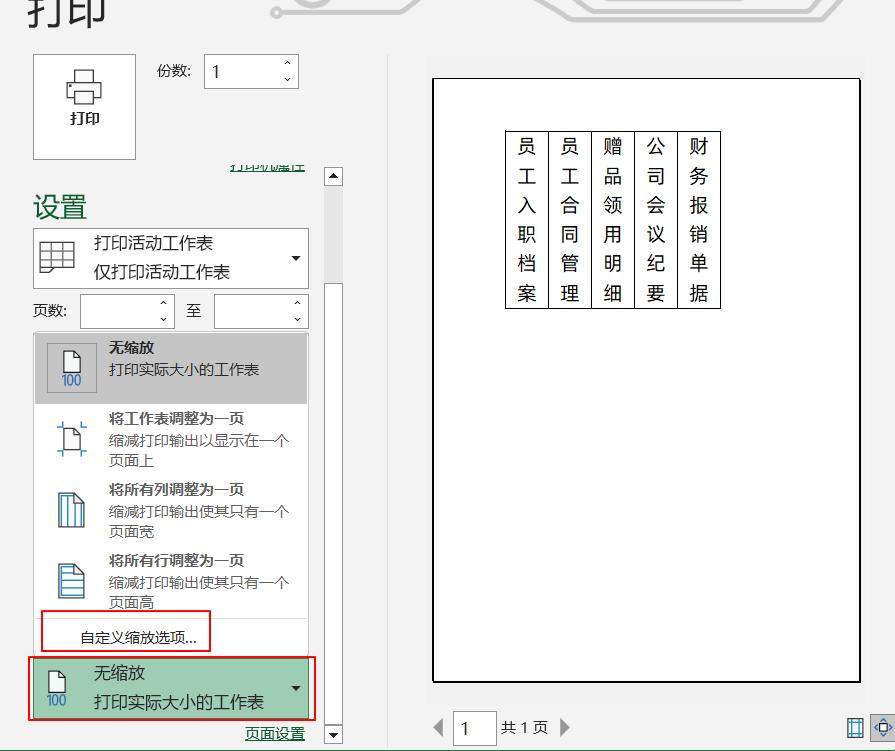Viewport: 895px width, 751px height.
Task: Click the printer icon on Print button
Action: tap(84, 87)
